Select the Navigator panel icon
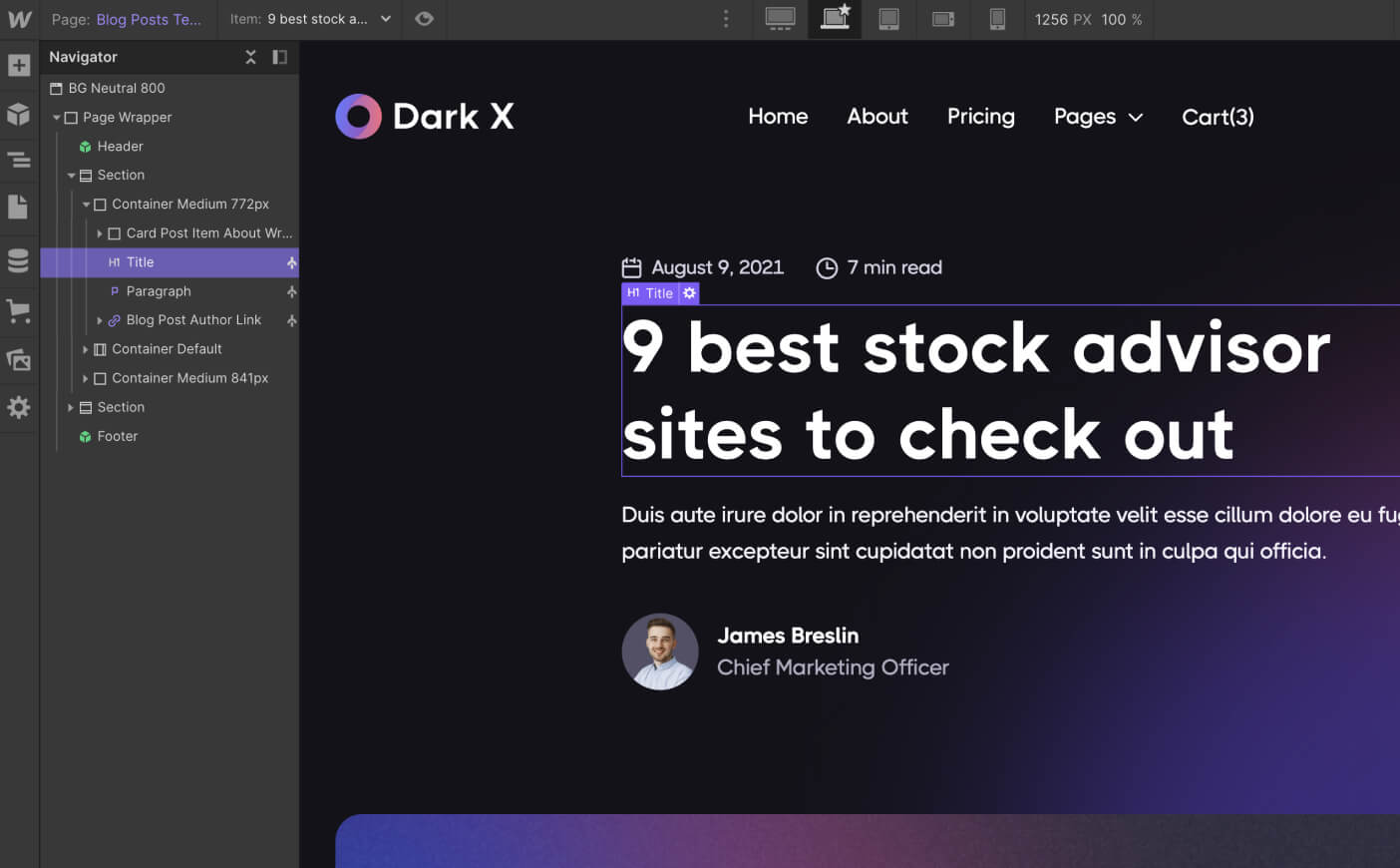 click(19, 160)
